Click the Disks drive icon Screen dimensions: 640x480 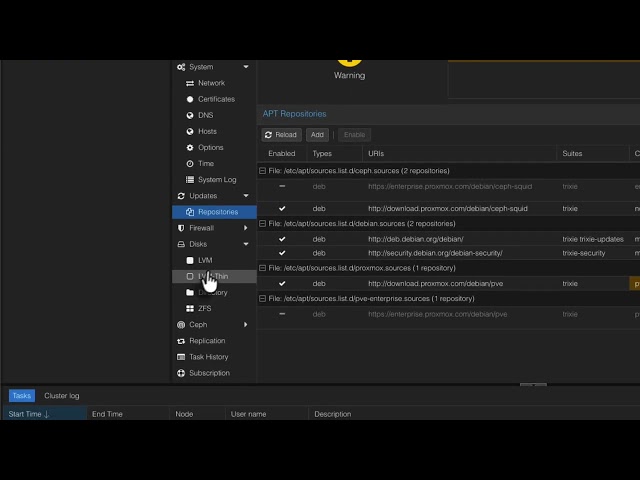(181, 244)
